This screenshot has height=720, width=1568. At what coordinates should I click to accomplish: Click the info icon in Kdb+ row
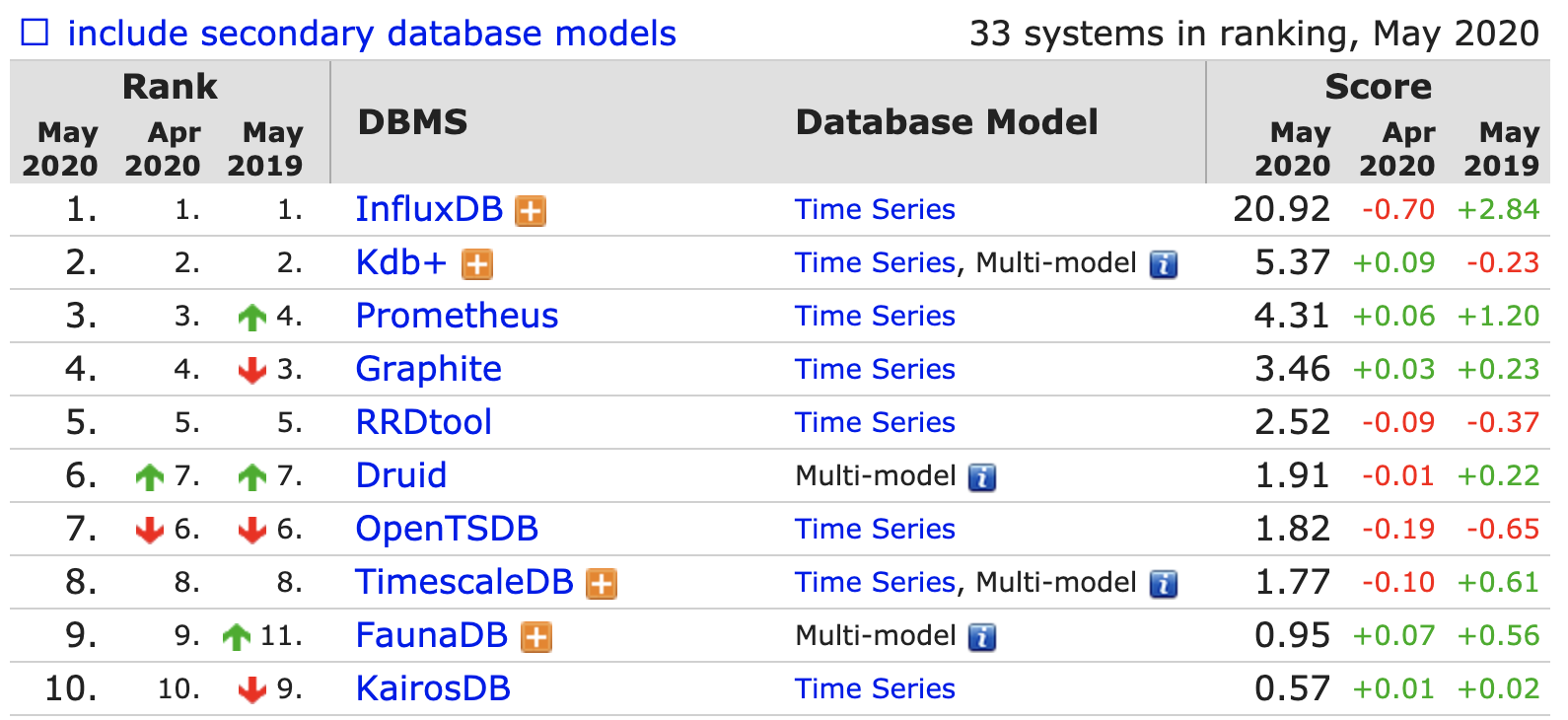1164,264
